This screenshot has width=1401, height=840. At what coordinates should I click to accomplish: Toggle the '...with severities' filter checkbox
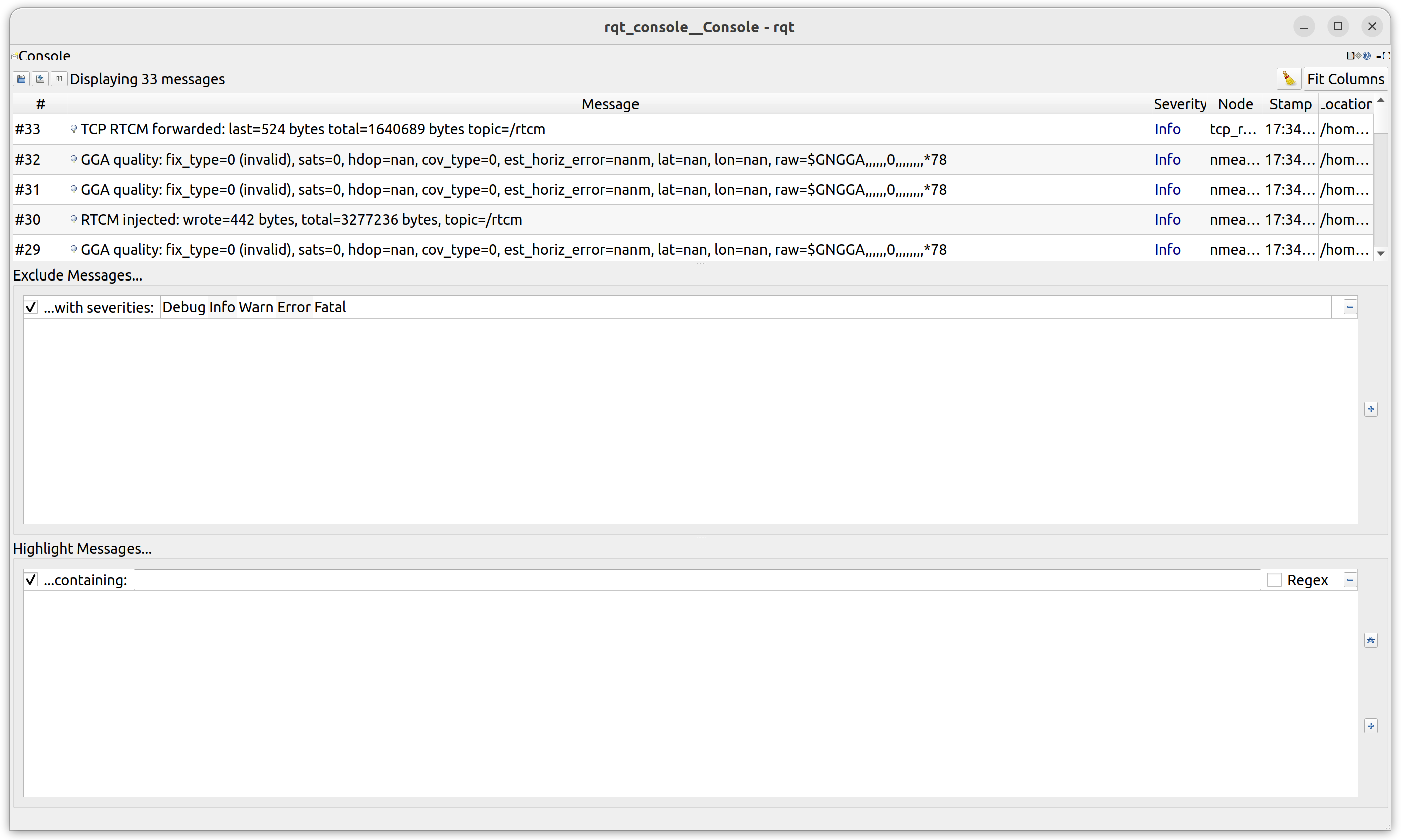tap(31, 307)
